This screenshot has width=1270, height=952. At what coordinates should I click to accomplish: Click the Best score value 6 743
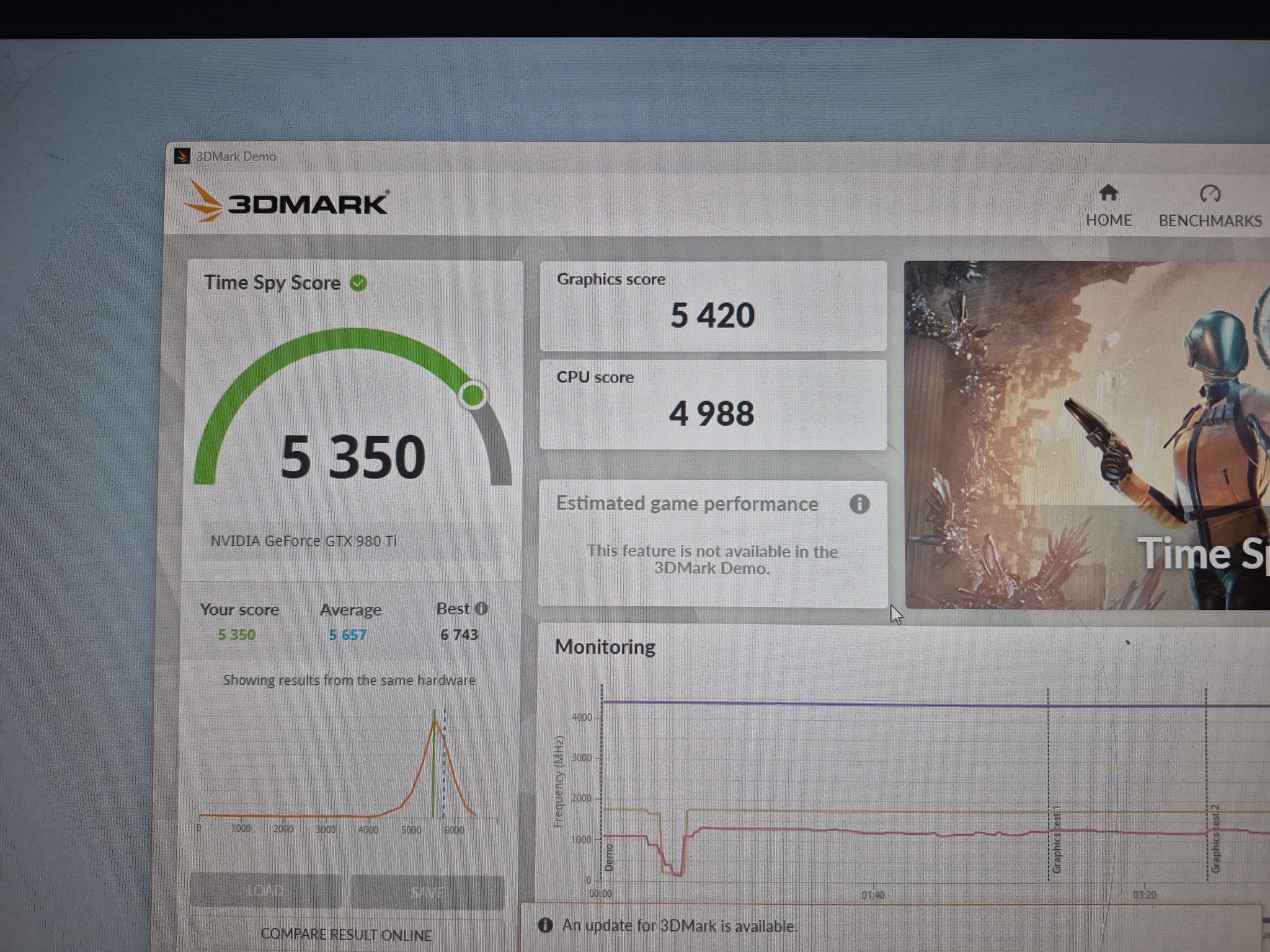[x=459, y=635]
